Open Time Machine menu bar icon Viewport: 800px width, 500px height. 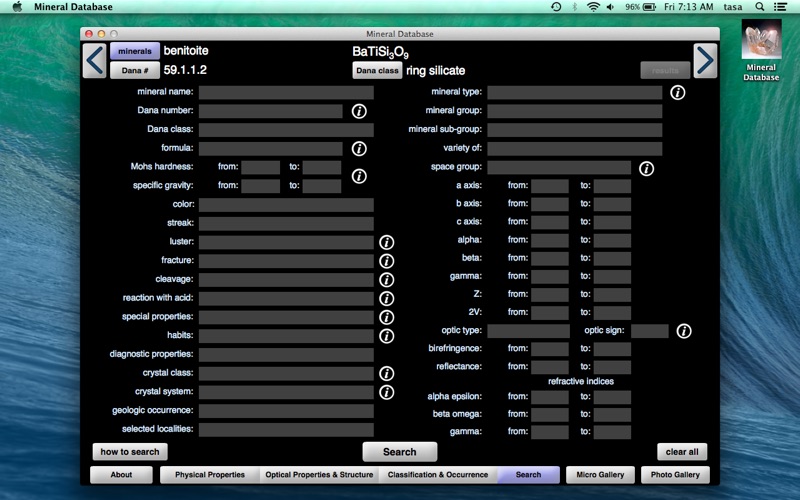pyautogui.click(x=556, y=7)
